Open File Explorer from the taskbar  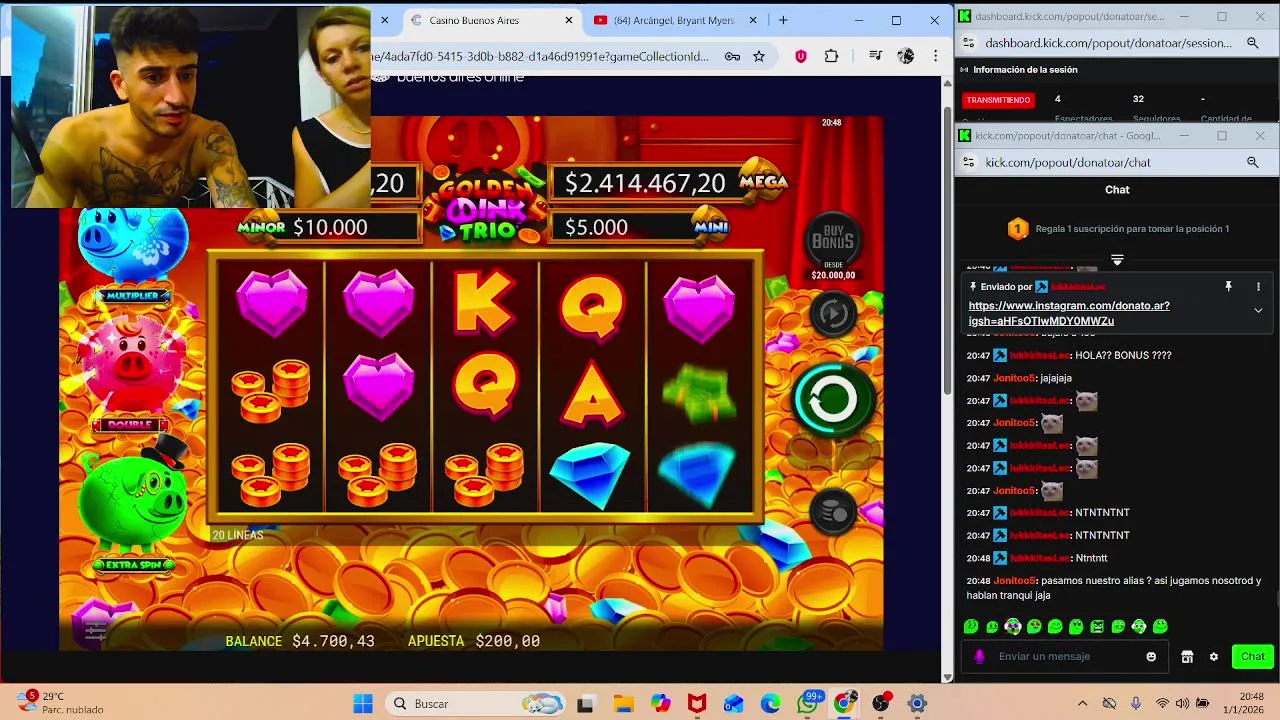pyautogui.click(x=623, y=704)
